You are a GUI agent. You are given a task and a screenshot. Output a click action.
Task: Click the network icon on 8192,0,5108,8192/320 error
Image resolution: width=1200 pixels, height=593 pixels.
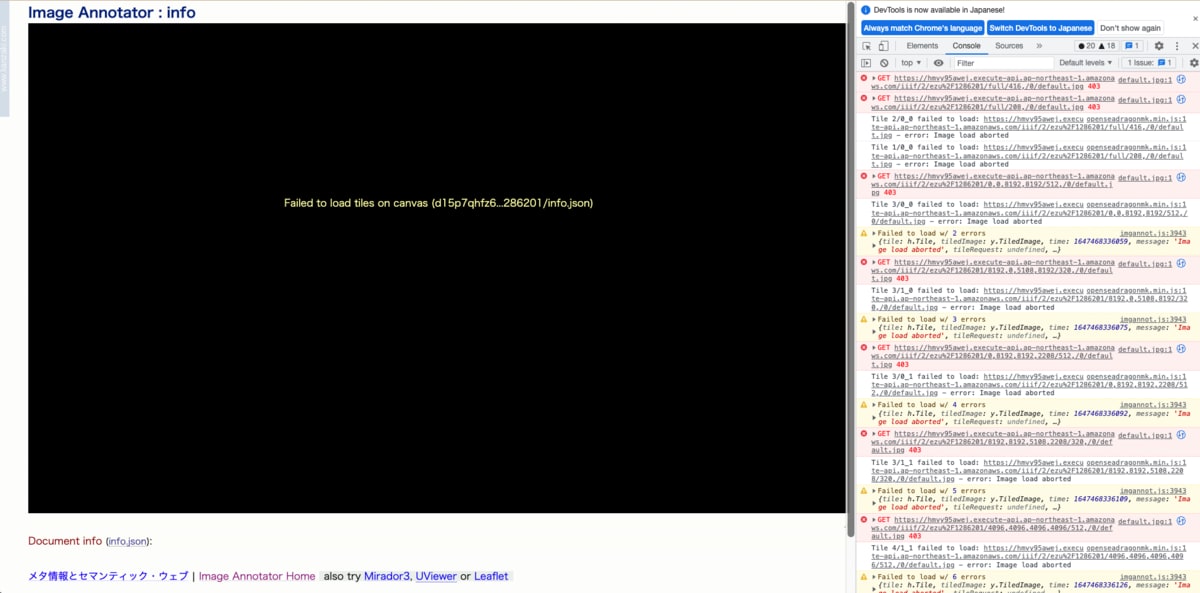pyautogui.click(x=1181, y=263)
